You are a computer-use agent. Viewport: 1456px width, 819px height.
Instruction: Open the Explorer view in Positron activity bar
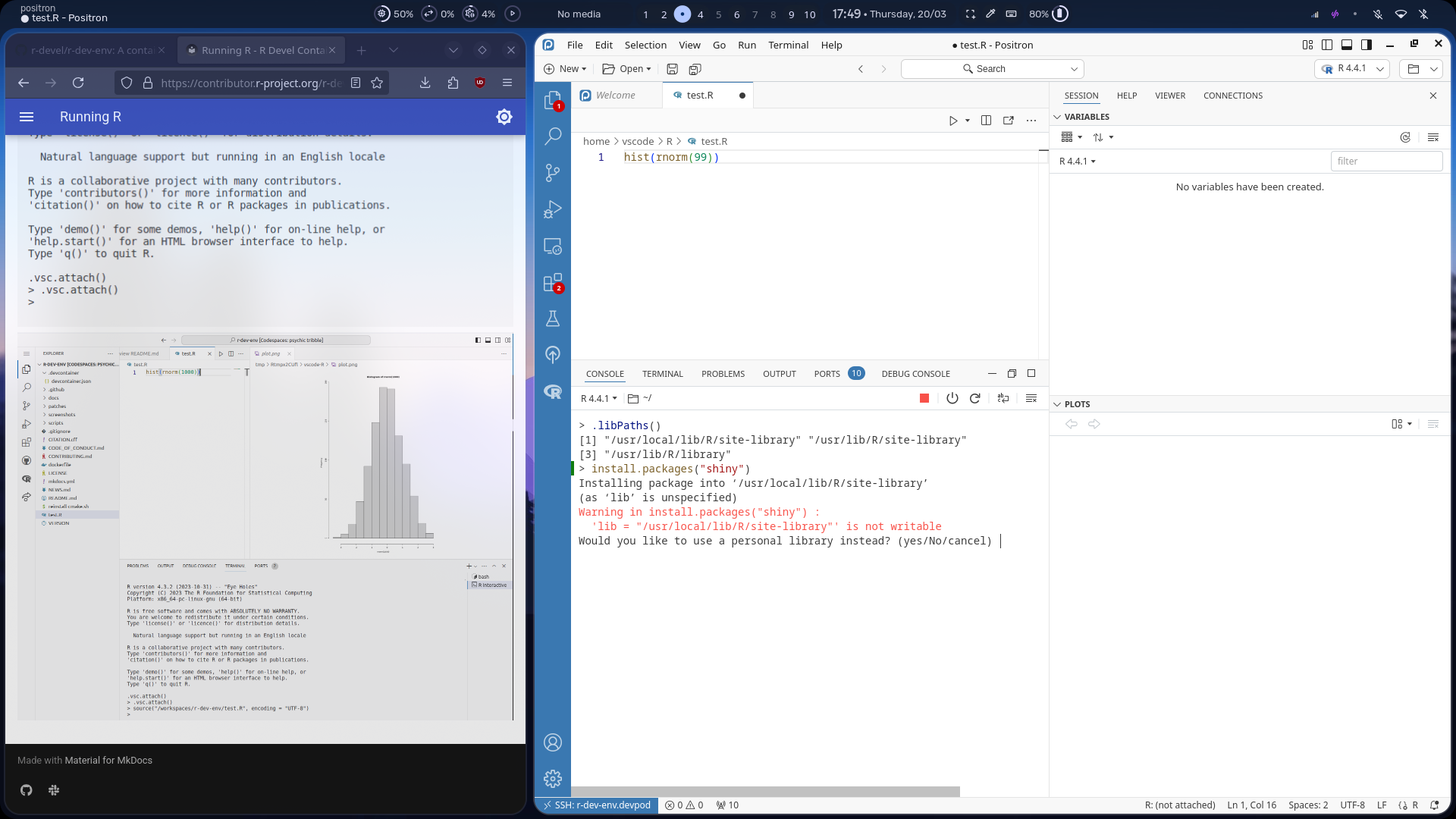pos(553,100)
